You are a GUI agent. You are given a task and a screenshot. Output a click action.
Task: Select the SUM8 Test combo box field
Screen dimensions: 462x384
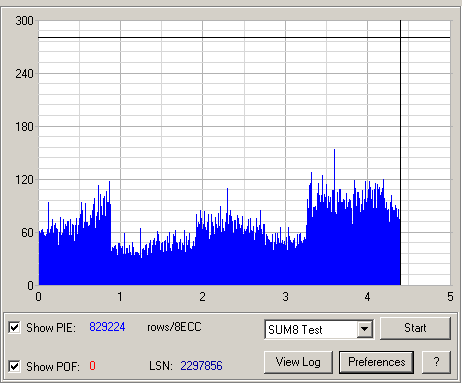click(x=319, y=329)
